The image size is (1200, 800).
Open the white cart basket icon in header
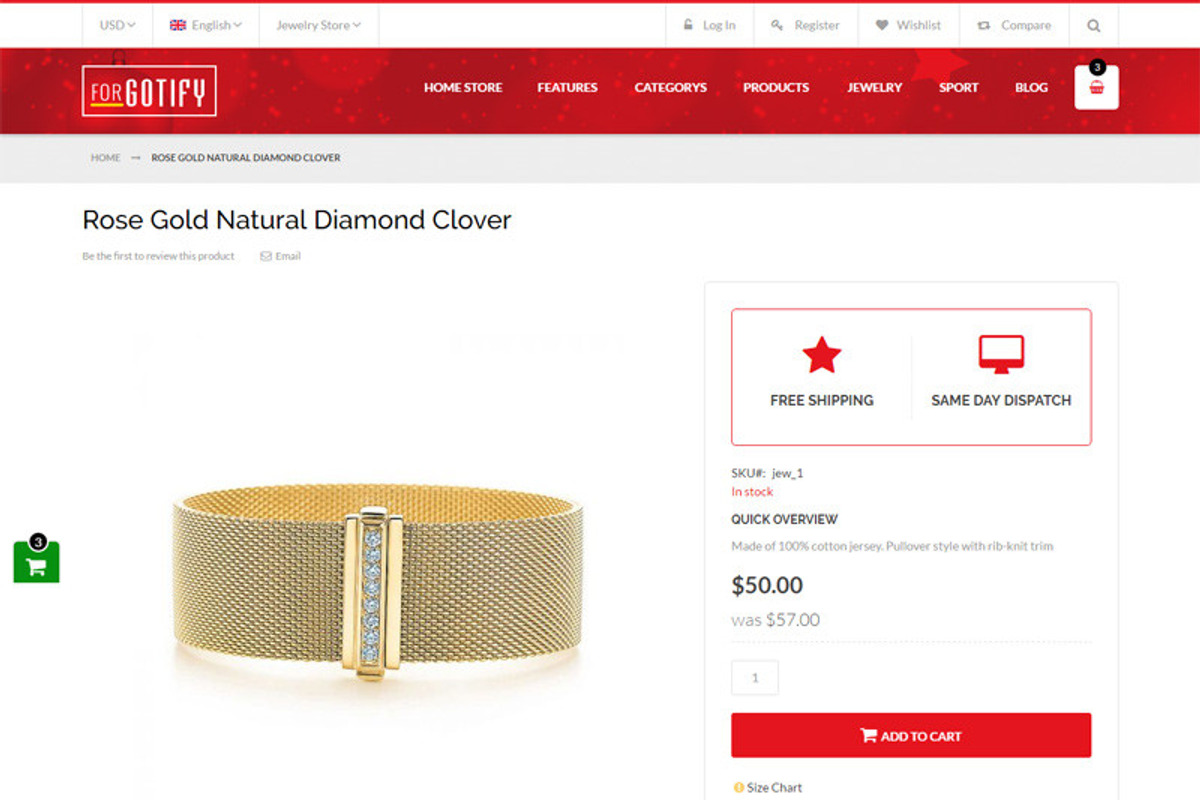1097,88
